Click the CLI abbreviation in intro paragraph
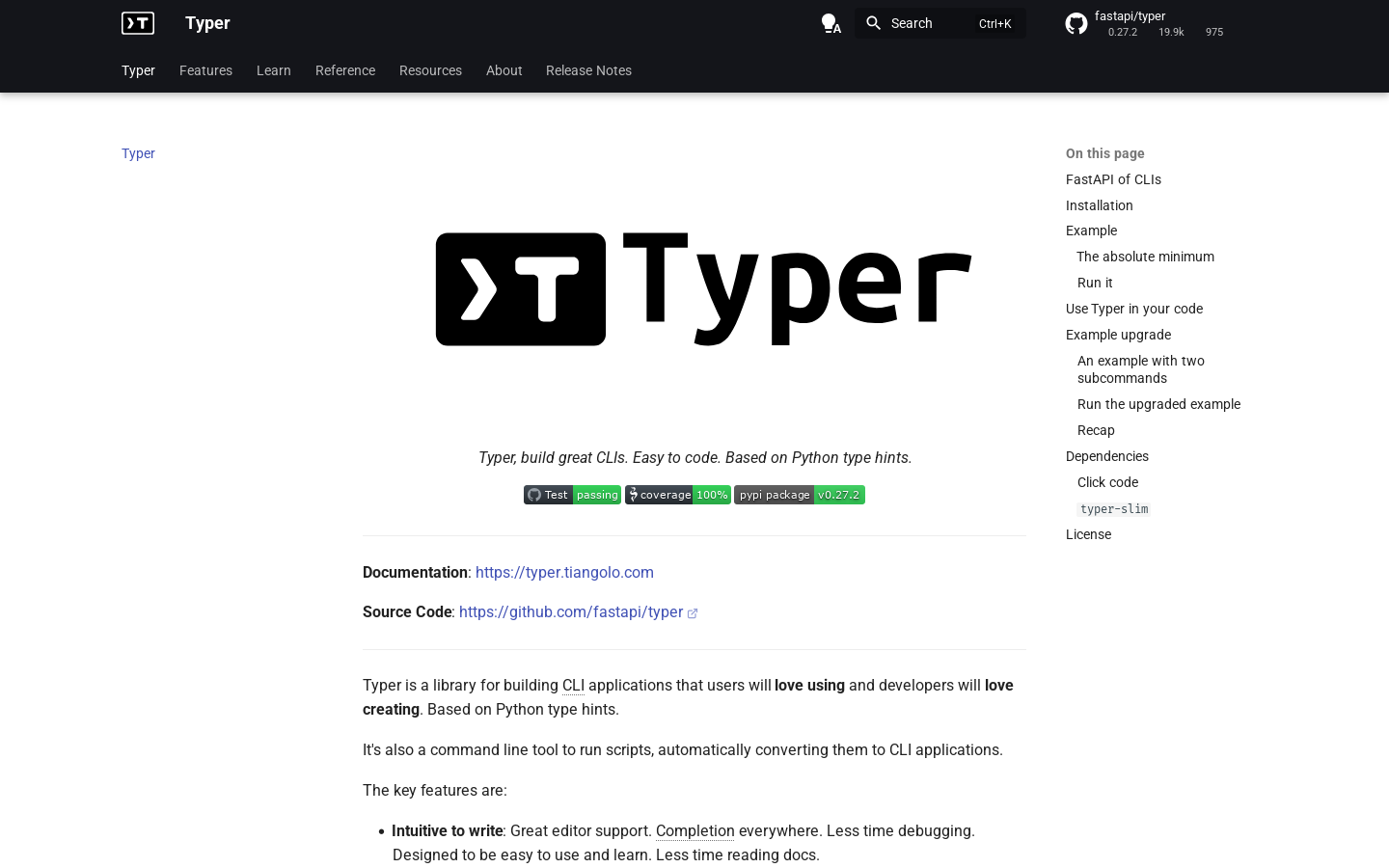 coord(573,685)
